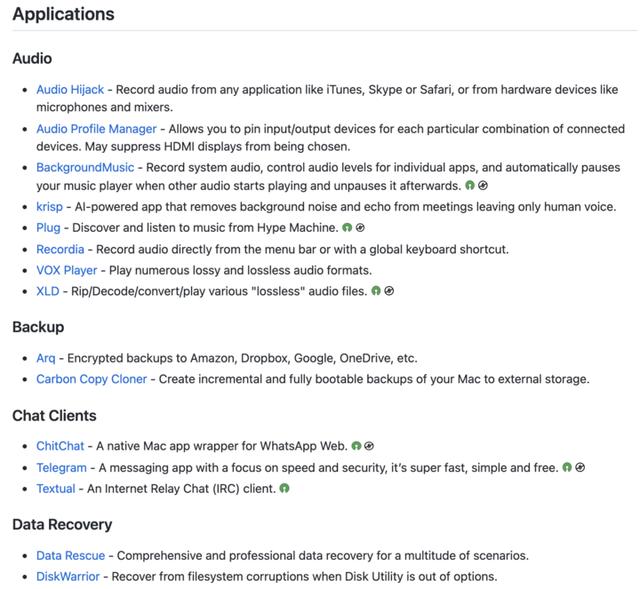This screenshot has height=589, width=640.
Task: Open the Arq backup link
Action: [46, 358]
